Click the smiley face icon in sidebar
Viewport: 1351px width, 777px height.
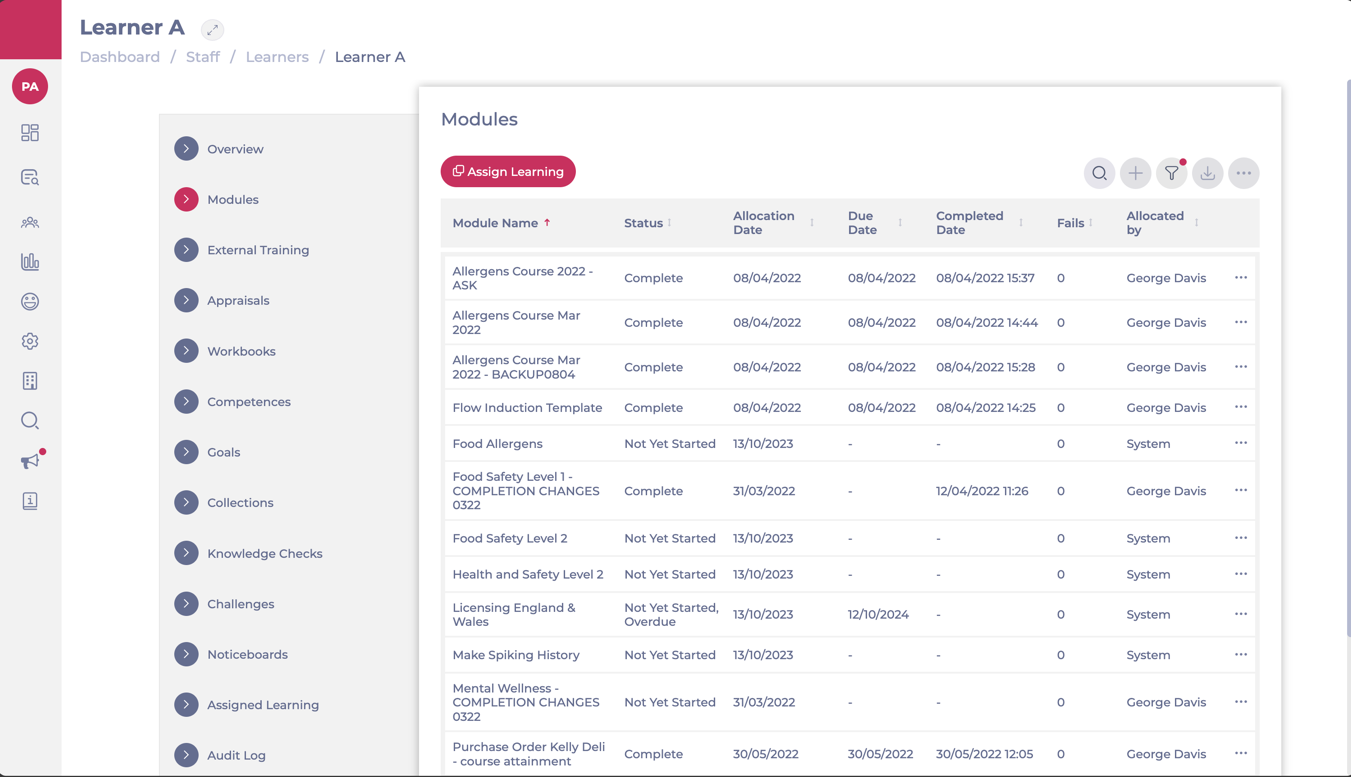pyautogui.click(x=30, y=301)
